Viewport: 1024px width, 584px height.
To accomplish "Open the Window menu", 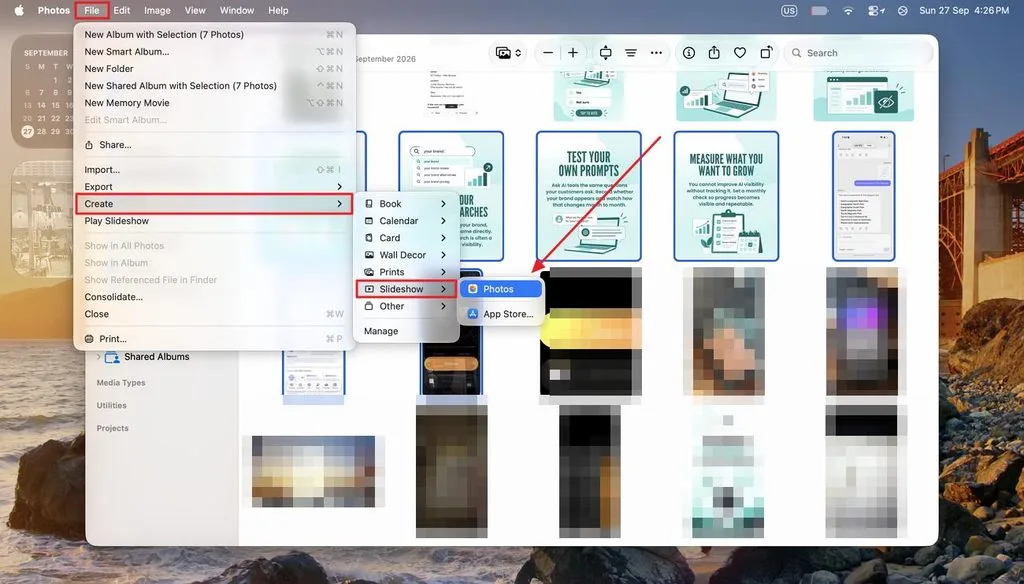I will 236,10.
